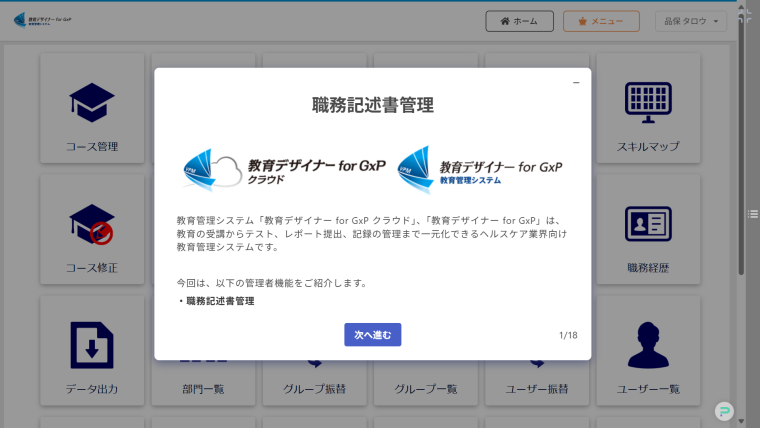Image resolution: width=760 pixels, height=428 pixels.
Task: Click the 職務記述書管理 dialog title
Action: tap(372, 105)
